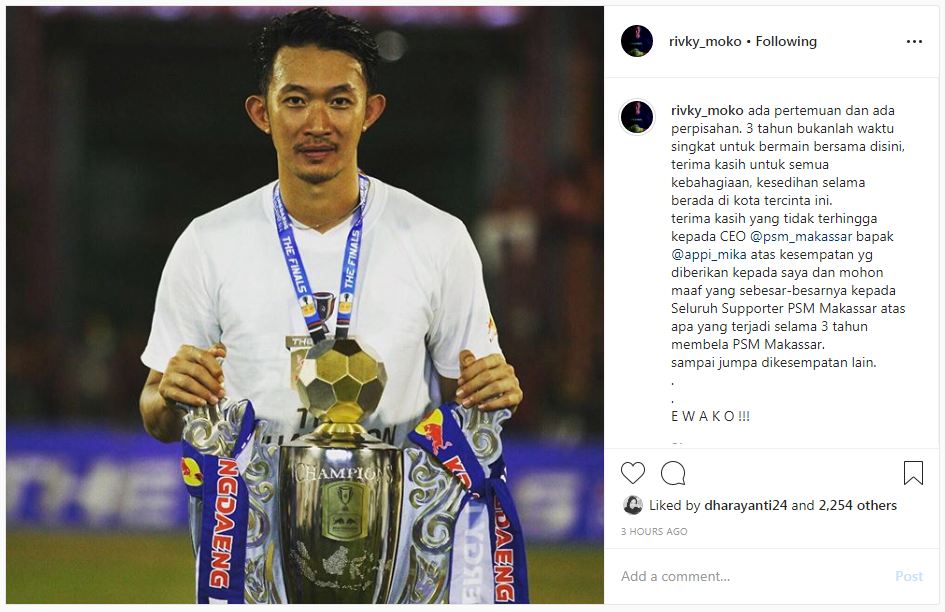Click the 3 HOURS AGO timestamp

tap(654, 531)
